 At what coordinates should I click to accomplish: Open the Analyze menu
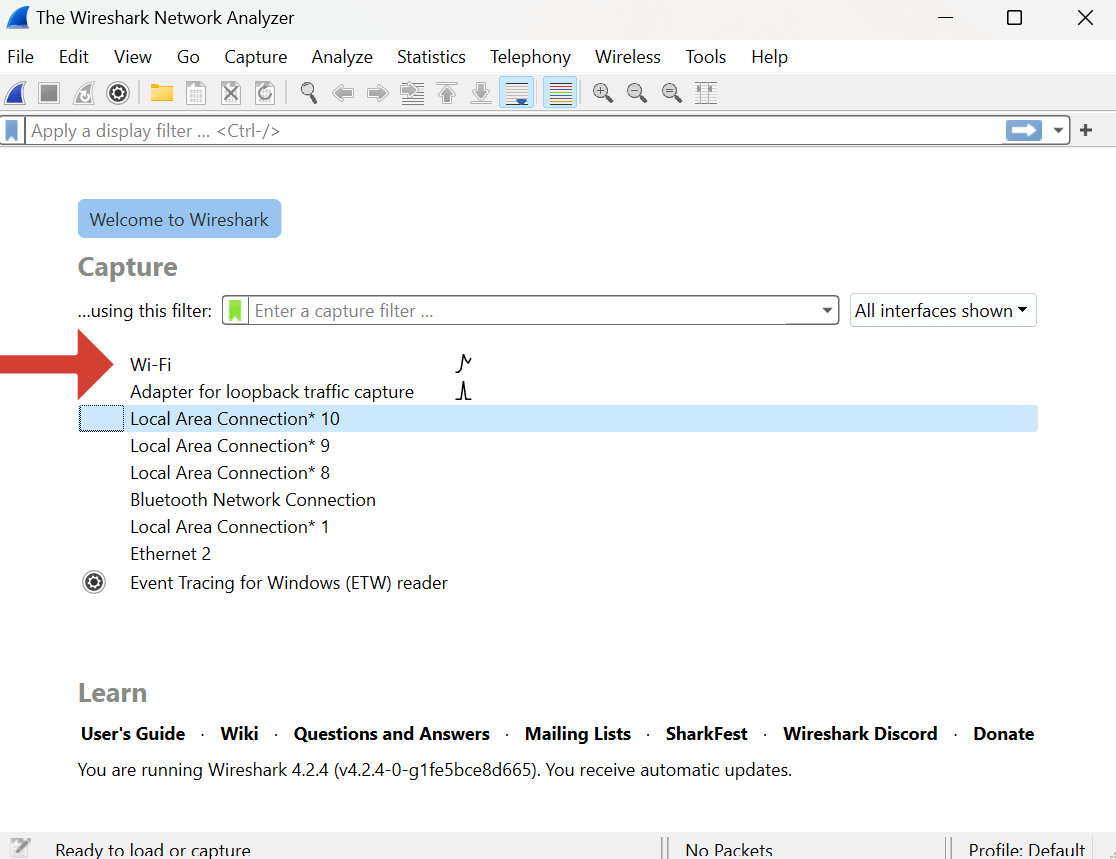342,57
